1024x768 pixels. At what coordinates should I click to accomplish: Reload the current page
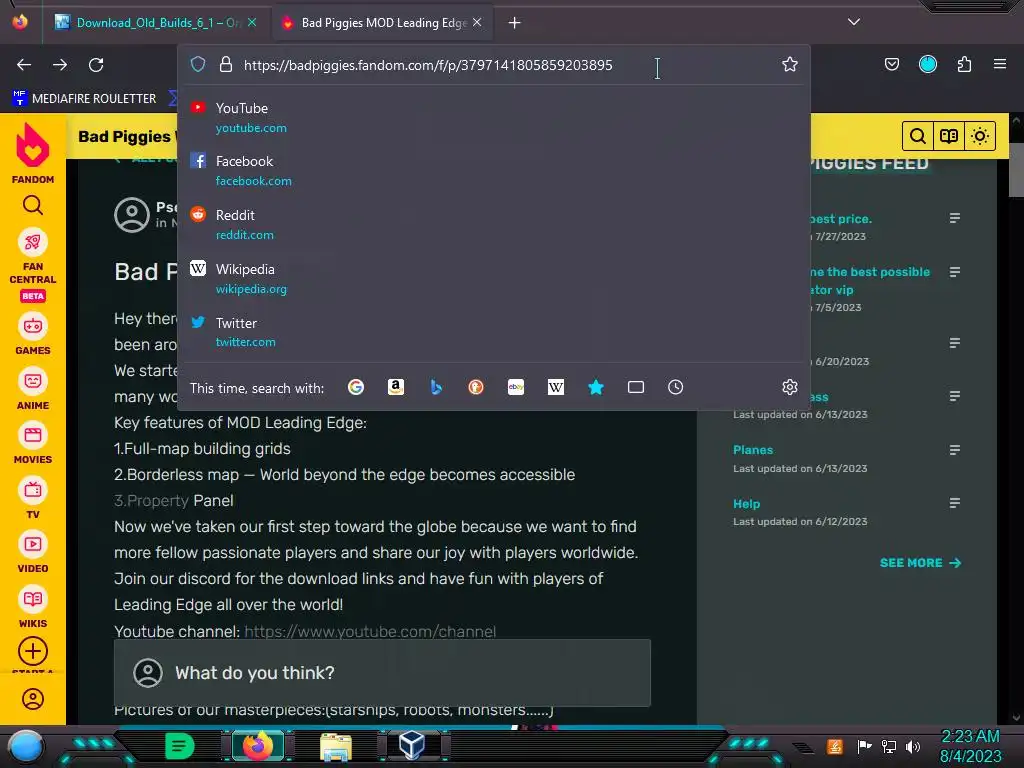[96, 65]
